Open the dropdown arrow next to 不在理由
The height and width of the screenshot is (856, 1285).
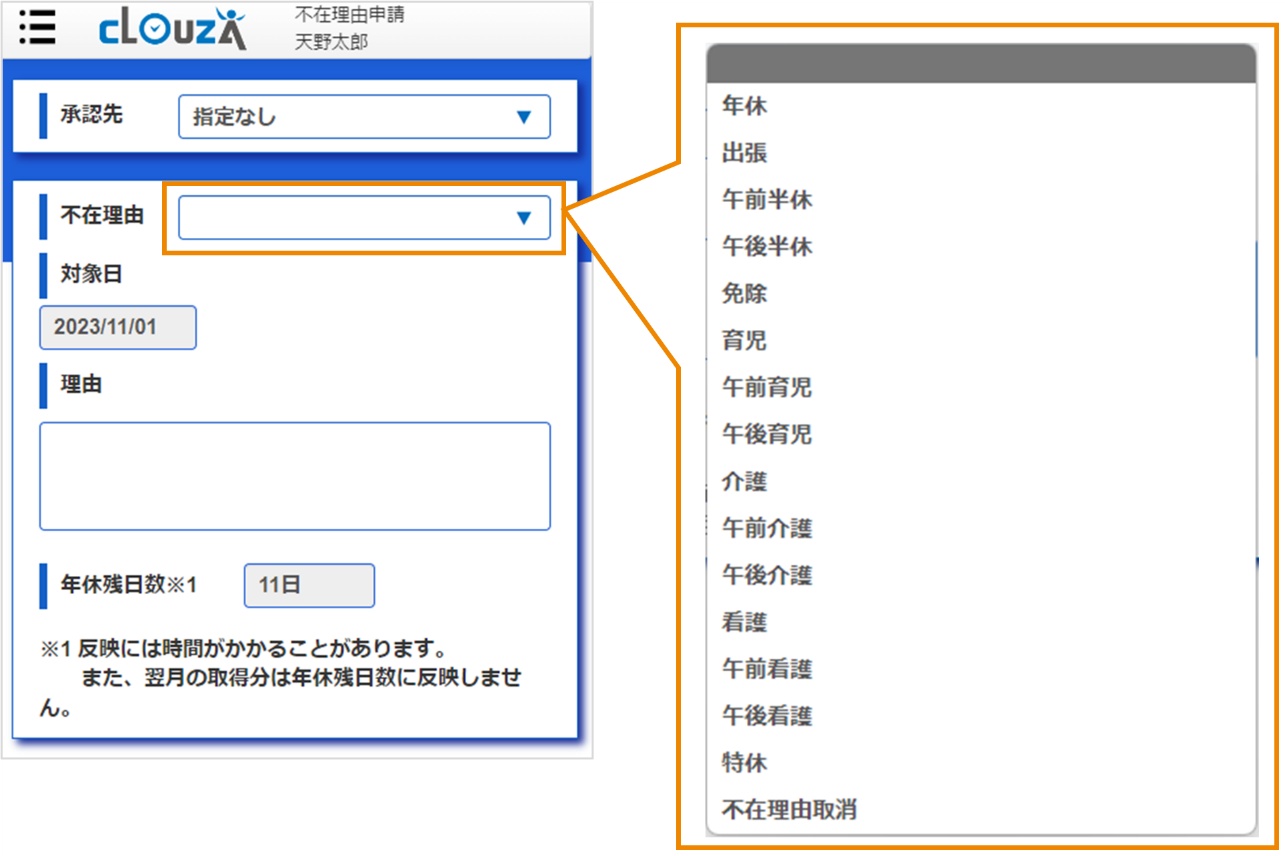tap(524, 217)
